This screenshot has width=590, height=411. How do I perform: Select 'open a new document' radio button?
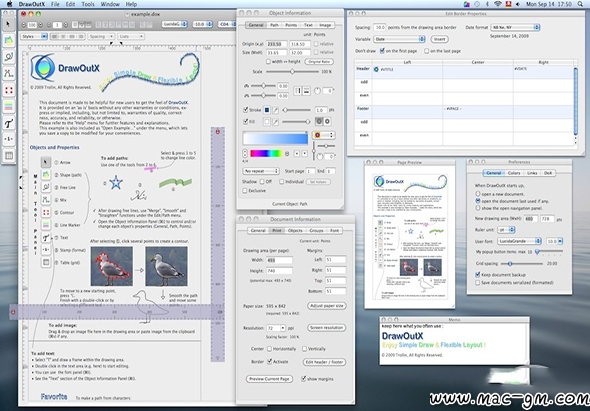(478, 194)
